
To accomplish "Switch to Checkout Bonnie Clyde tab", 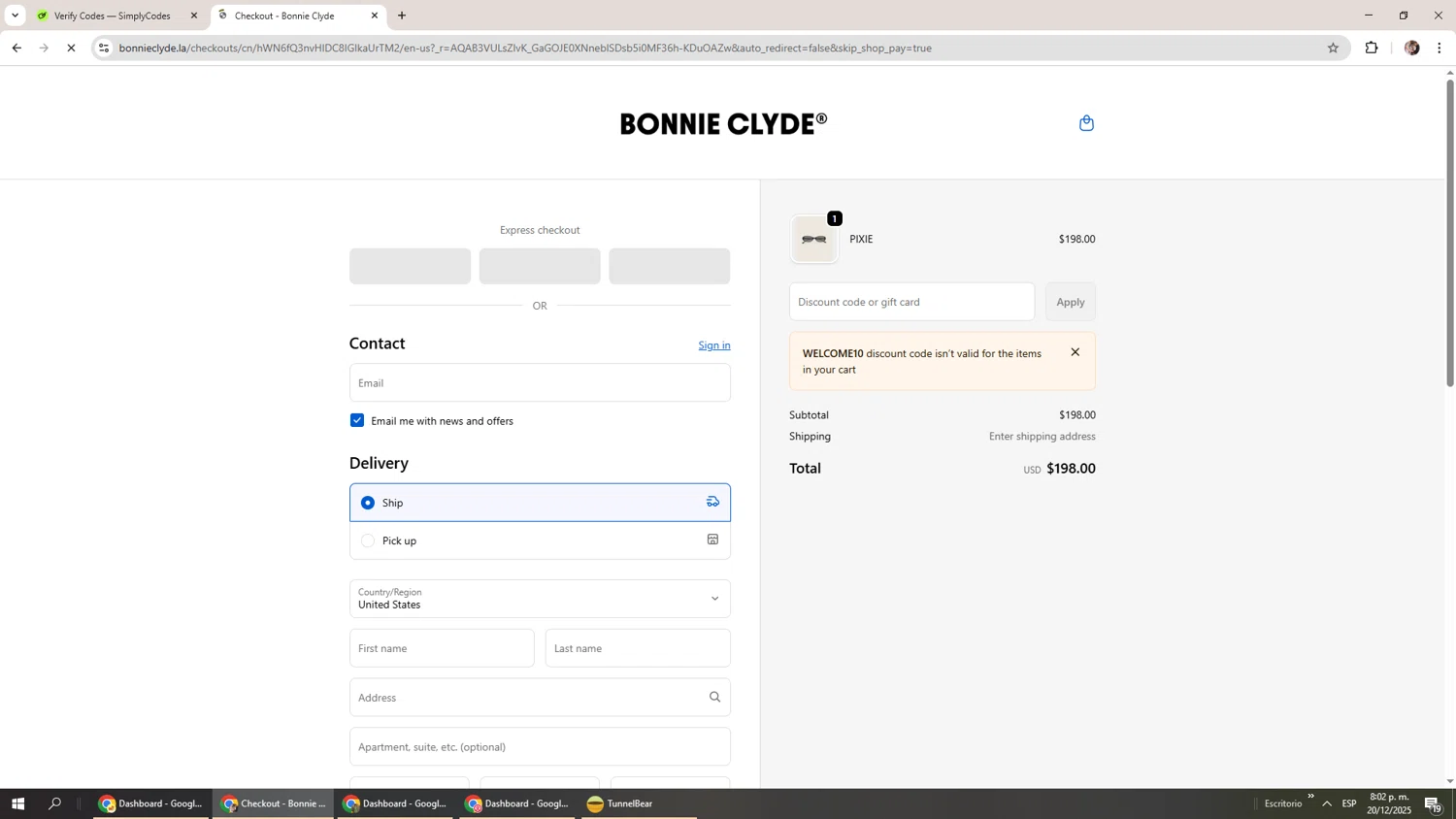I will point(297,16).
